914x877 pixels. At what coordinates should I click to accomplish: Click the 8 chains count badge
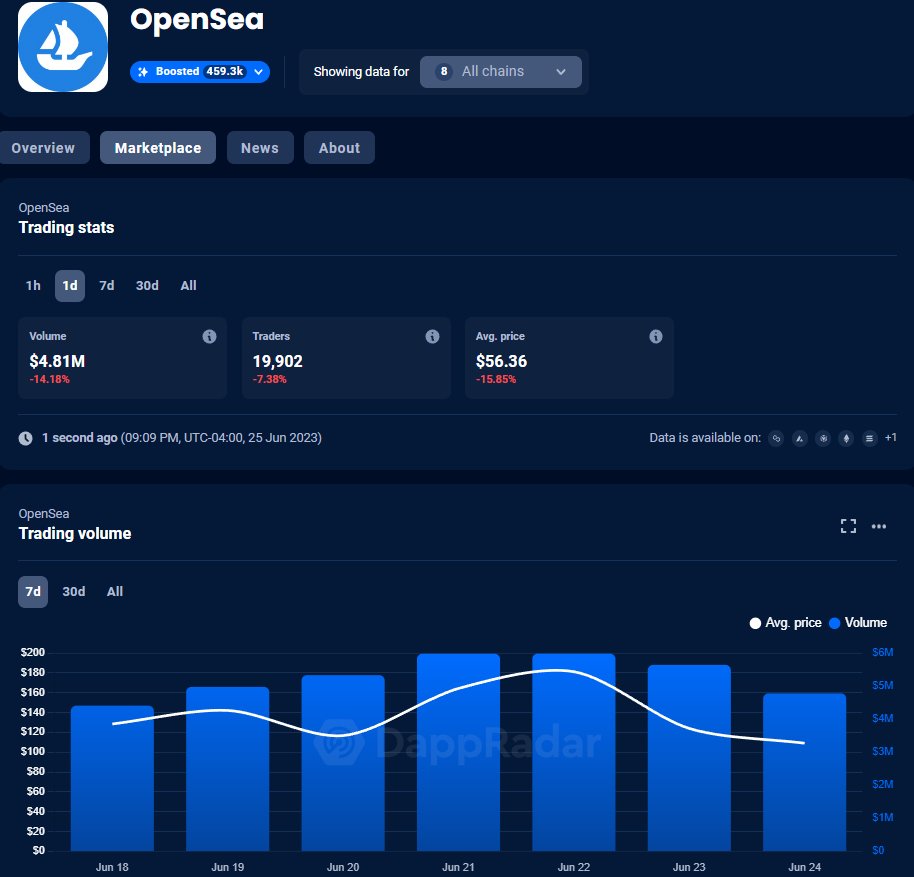(444, 72)
